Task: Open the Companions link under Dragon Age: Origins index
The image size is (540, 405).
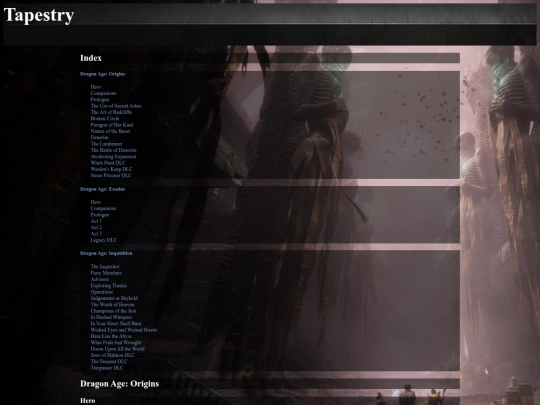Action: click(103, 93)
